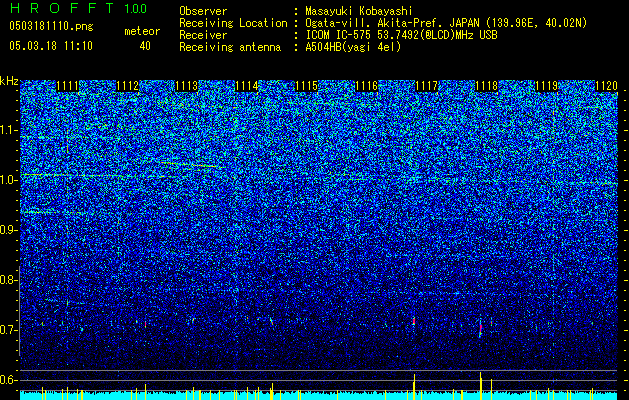Click the ICOM IC-575 53.7492 MHz USB text
Viewport: 629px width, 400px height.
[x=401, y=35]
